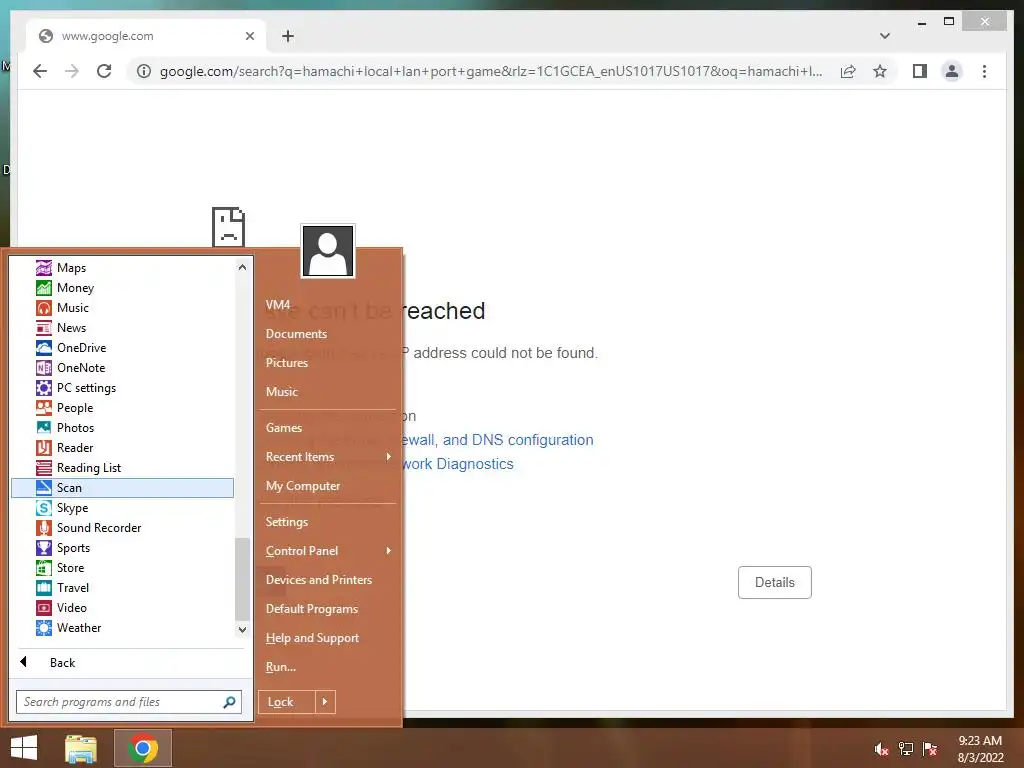View site information icon in address bar
The width and height of the screenshot is (1024, 768).
tap(144, 71)
